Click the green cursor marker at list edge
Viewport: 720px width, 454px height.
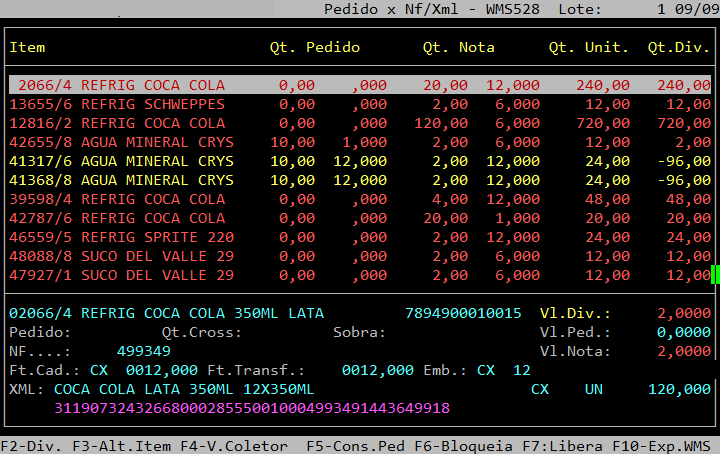pos(715,275)
